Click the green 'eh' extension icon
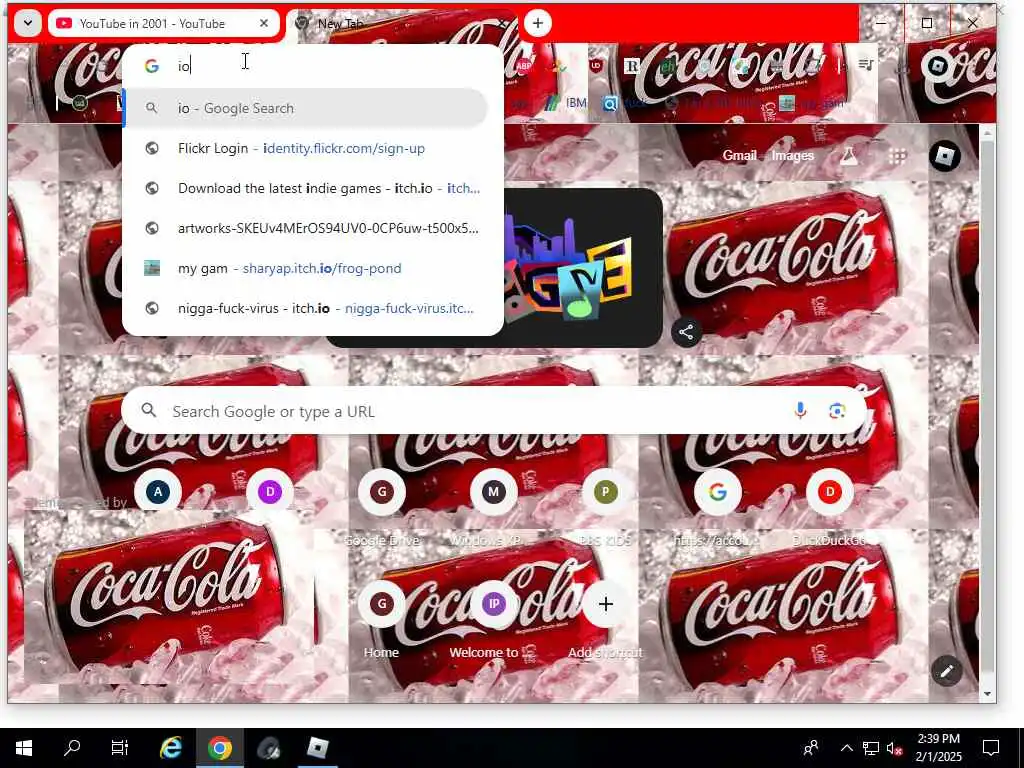Screen dimensions: 1024x768 [667, 65]
